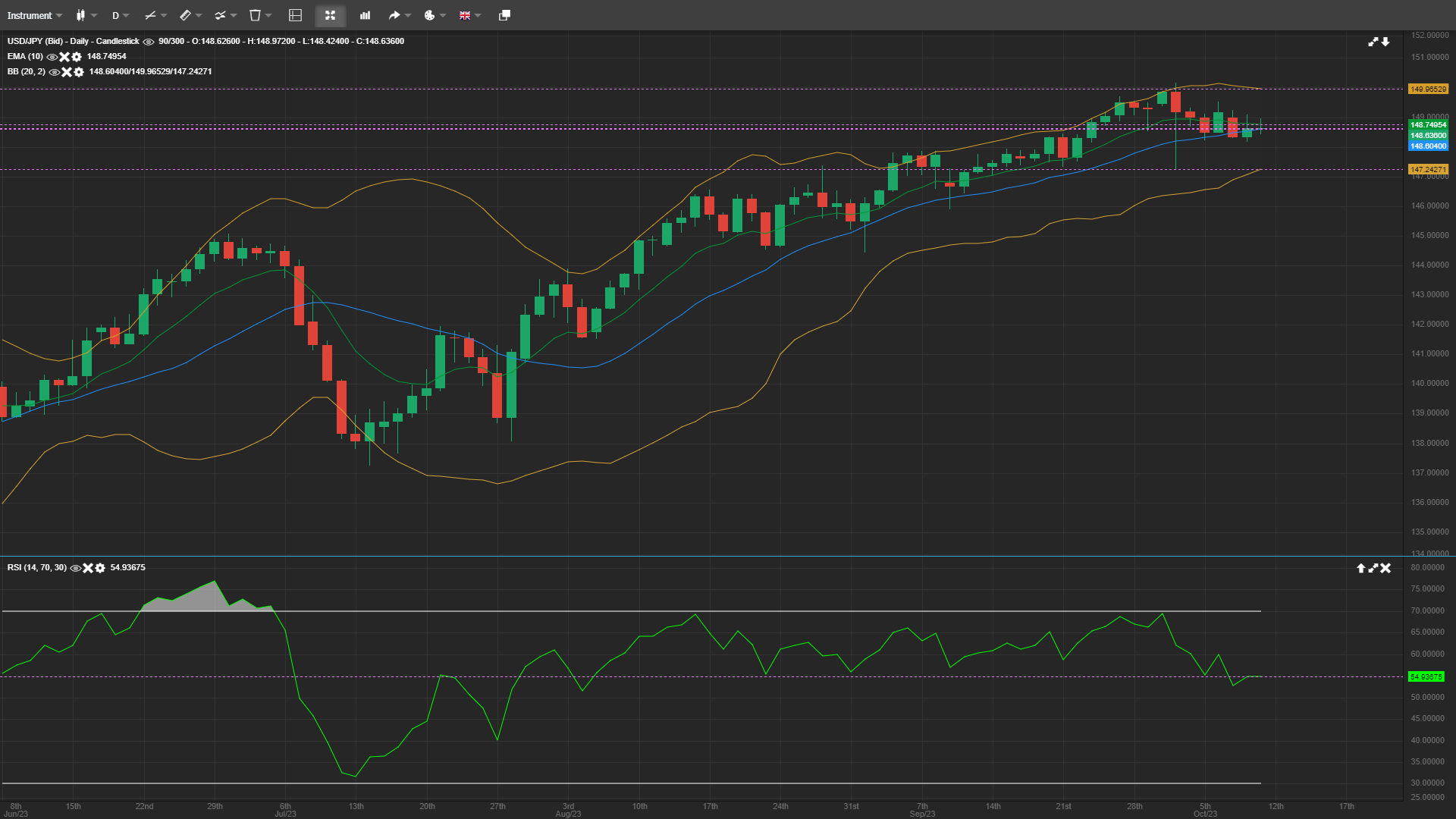Expand the chart type dropdown arrow
This screenshot has height=819, width=1456.
(x=94, y=15)
